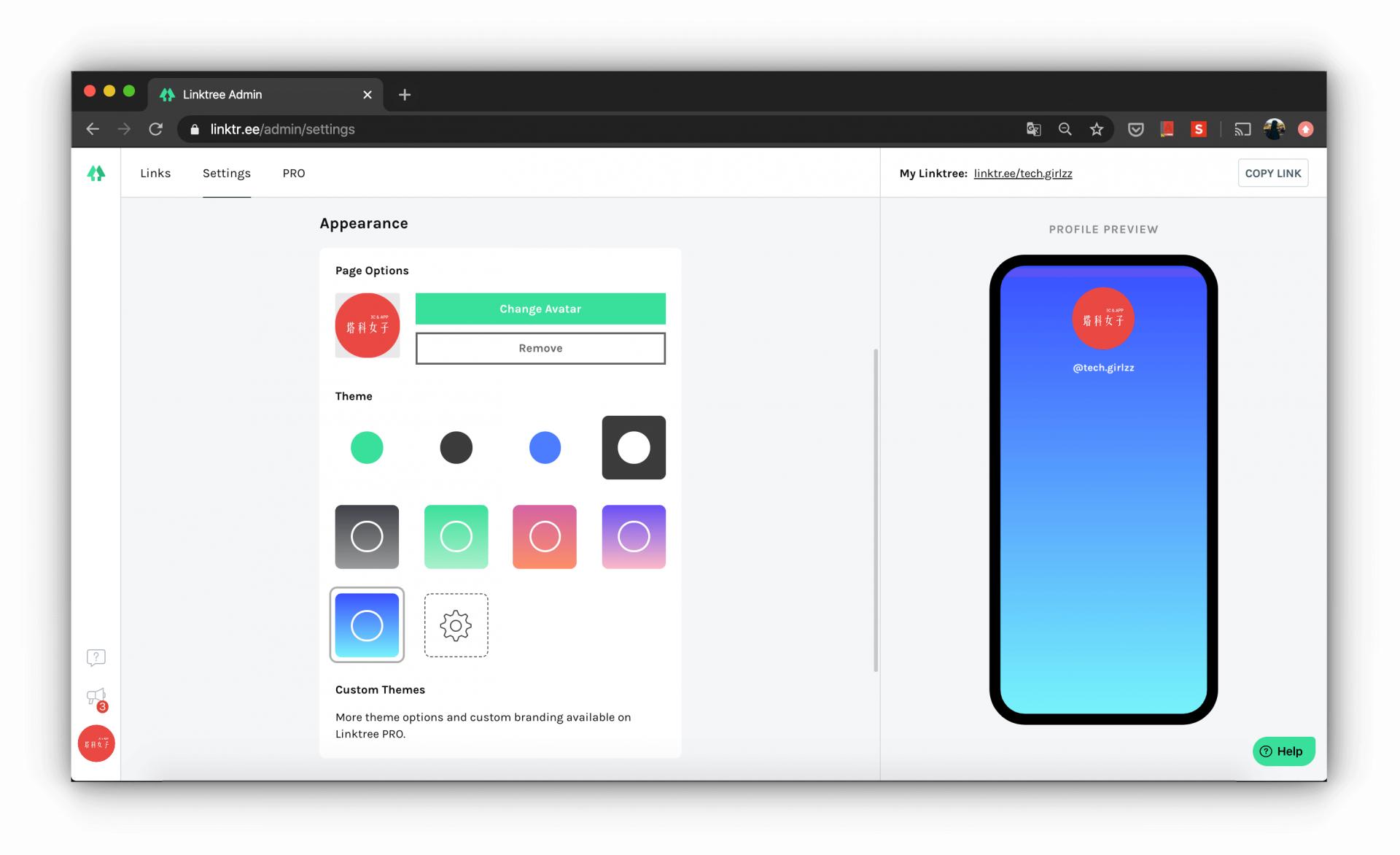Click the Remove avatar button
Viewport: 1400px width, 855px height.
[540, 348]
